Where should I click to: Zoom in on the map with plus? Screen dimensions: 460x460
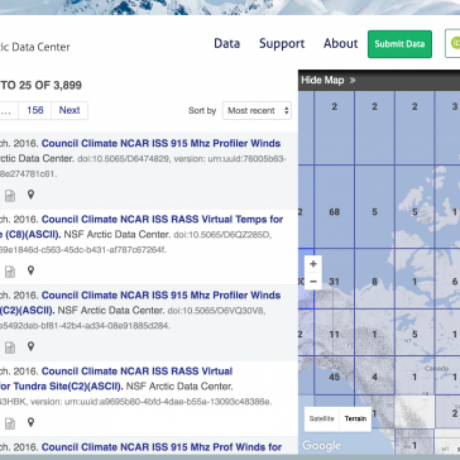(313, 264)
